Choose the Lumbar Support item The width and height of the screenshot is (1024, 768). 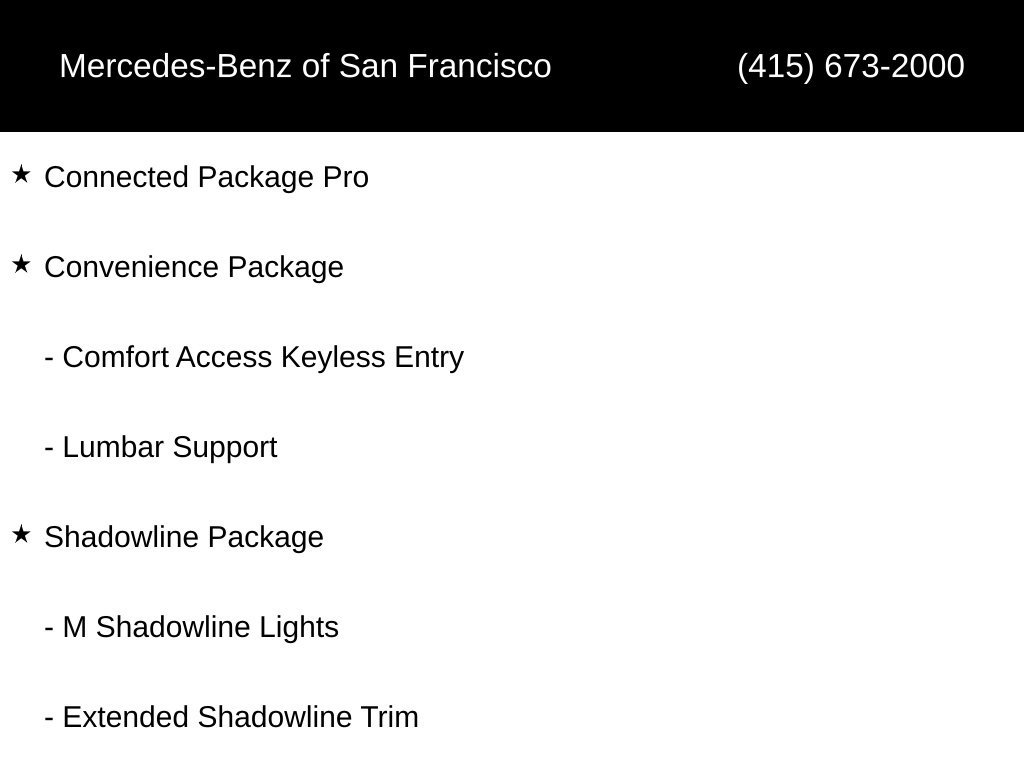161,447
